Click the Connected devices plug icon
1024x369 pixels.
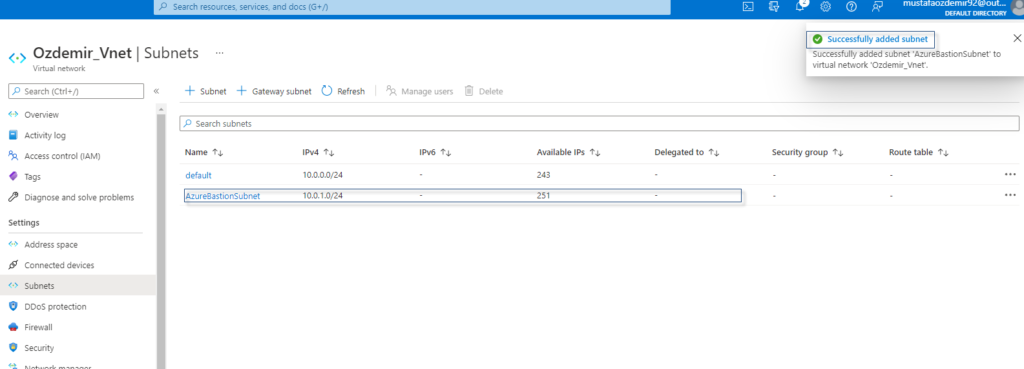coord(12,265)
